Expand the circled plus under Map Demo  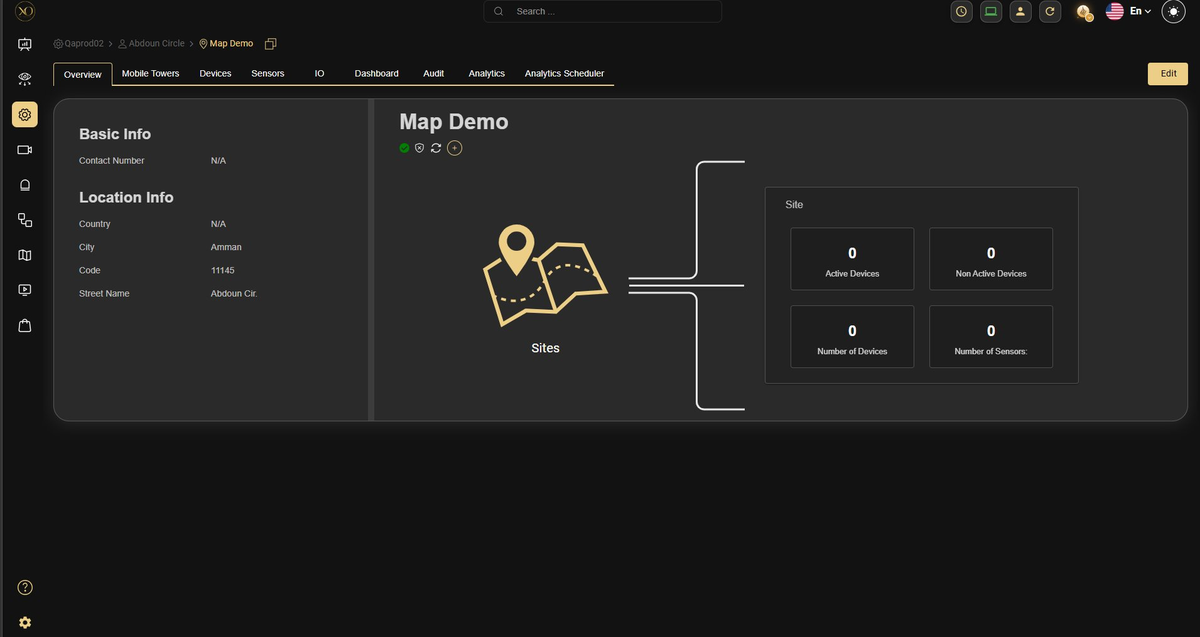[x=454, y=148]
